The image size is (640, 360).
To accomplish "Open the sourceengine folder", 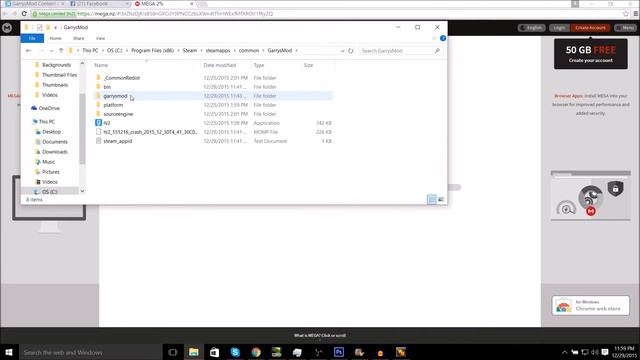I will (x=118, y=114).
